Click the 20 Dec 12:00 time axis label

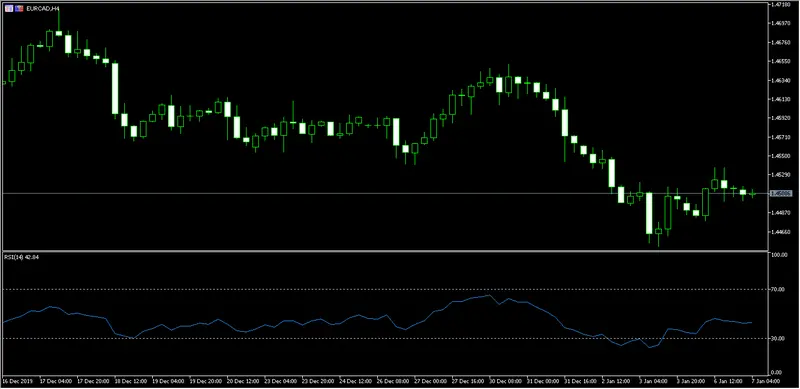coord(241,380)
